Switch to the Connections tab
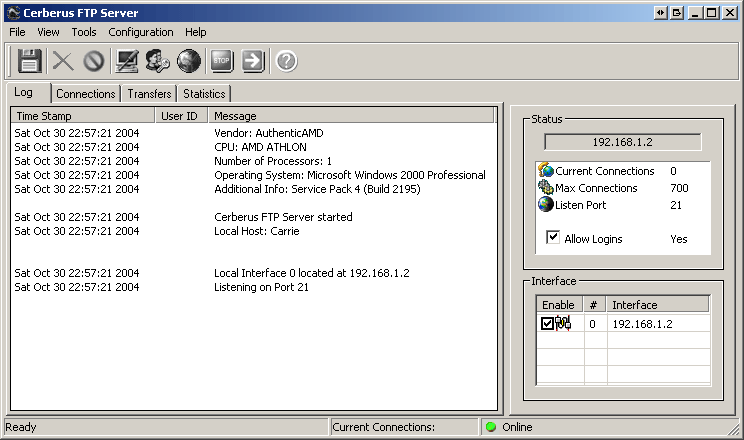 click(x=85, y=94)
